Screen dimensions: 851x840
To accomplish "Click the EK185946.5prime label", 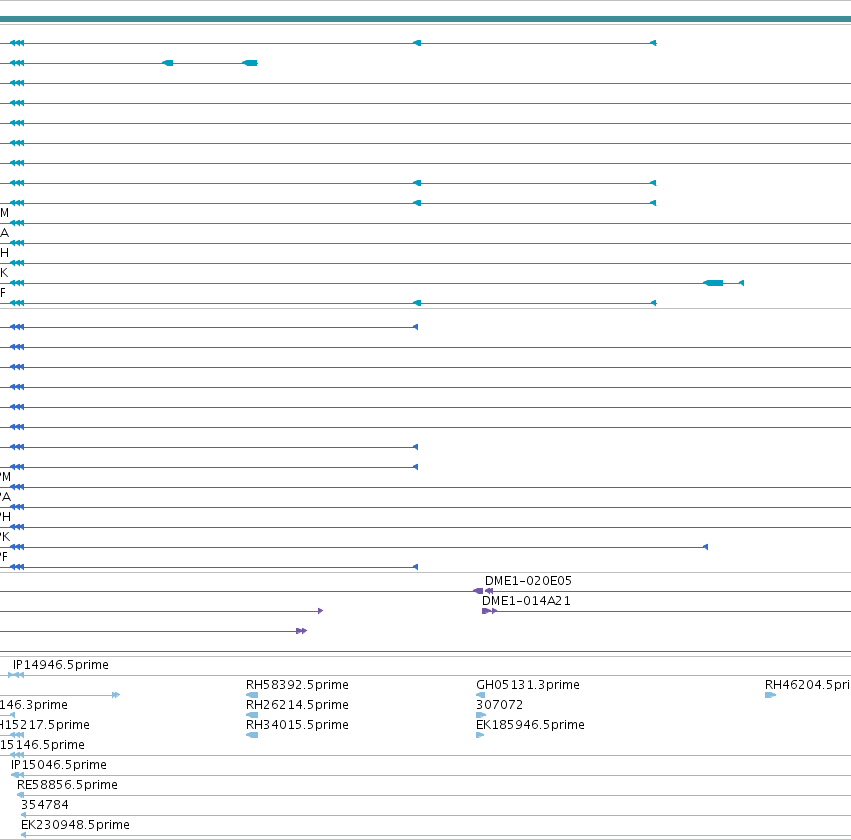I will click(530, 725).
